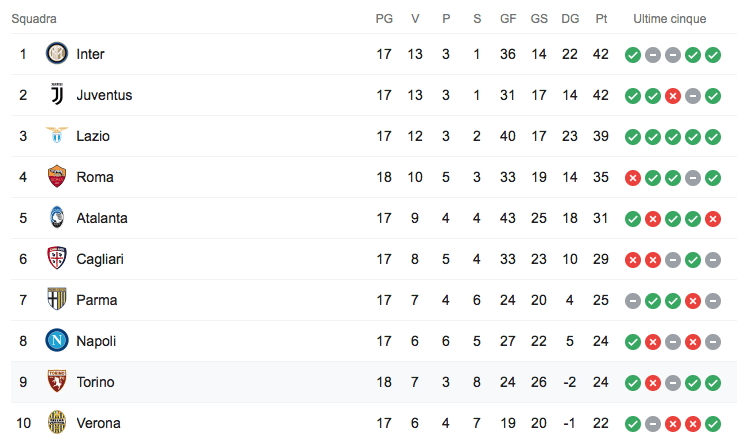Click the Roma team badge

(x=56, y=177)
